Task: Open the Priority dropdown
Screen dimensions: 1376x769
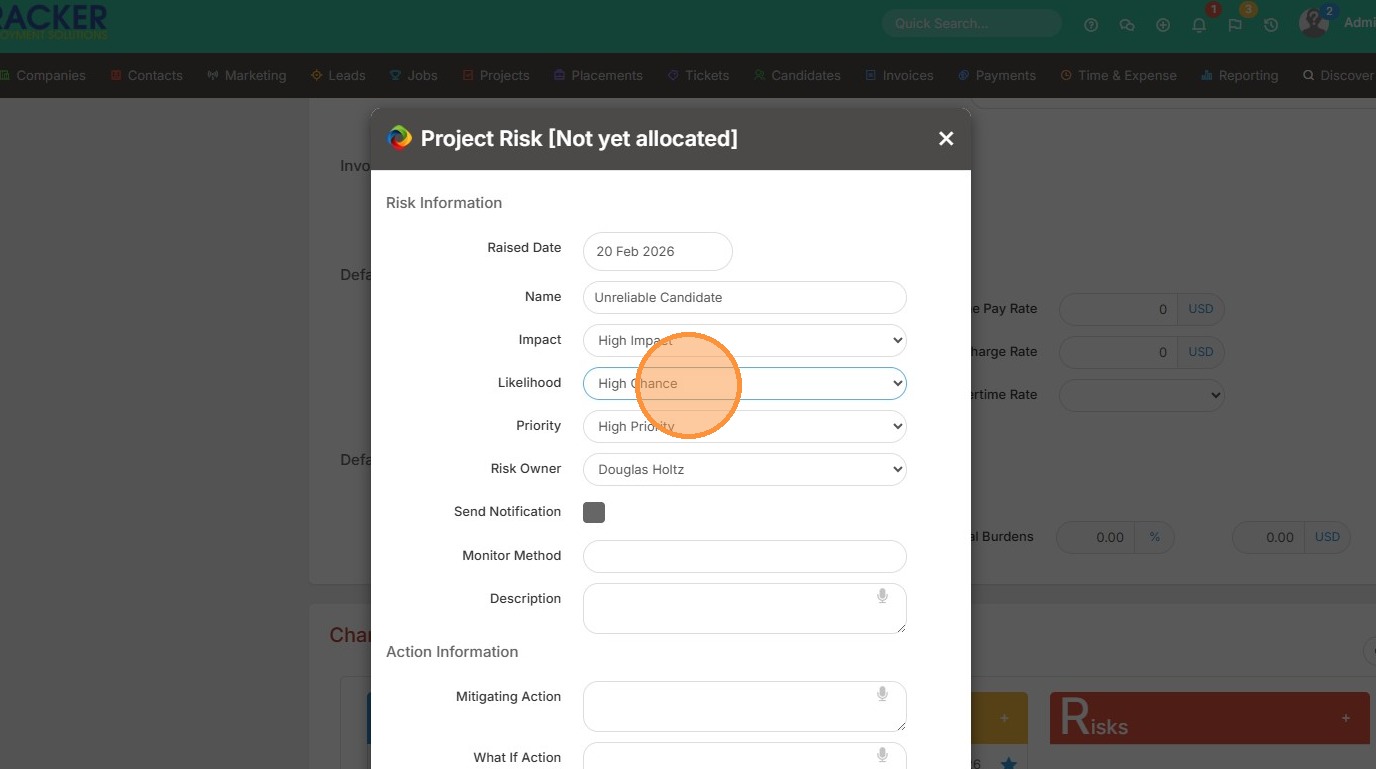Action: 744,426
